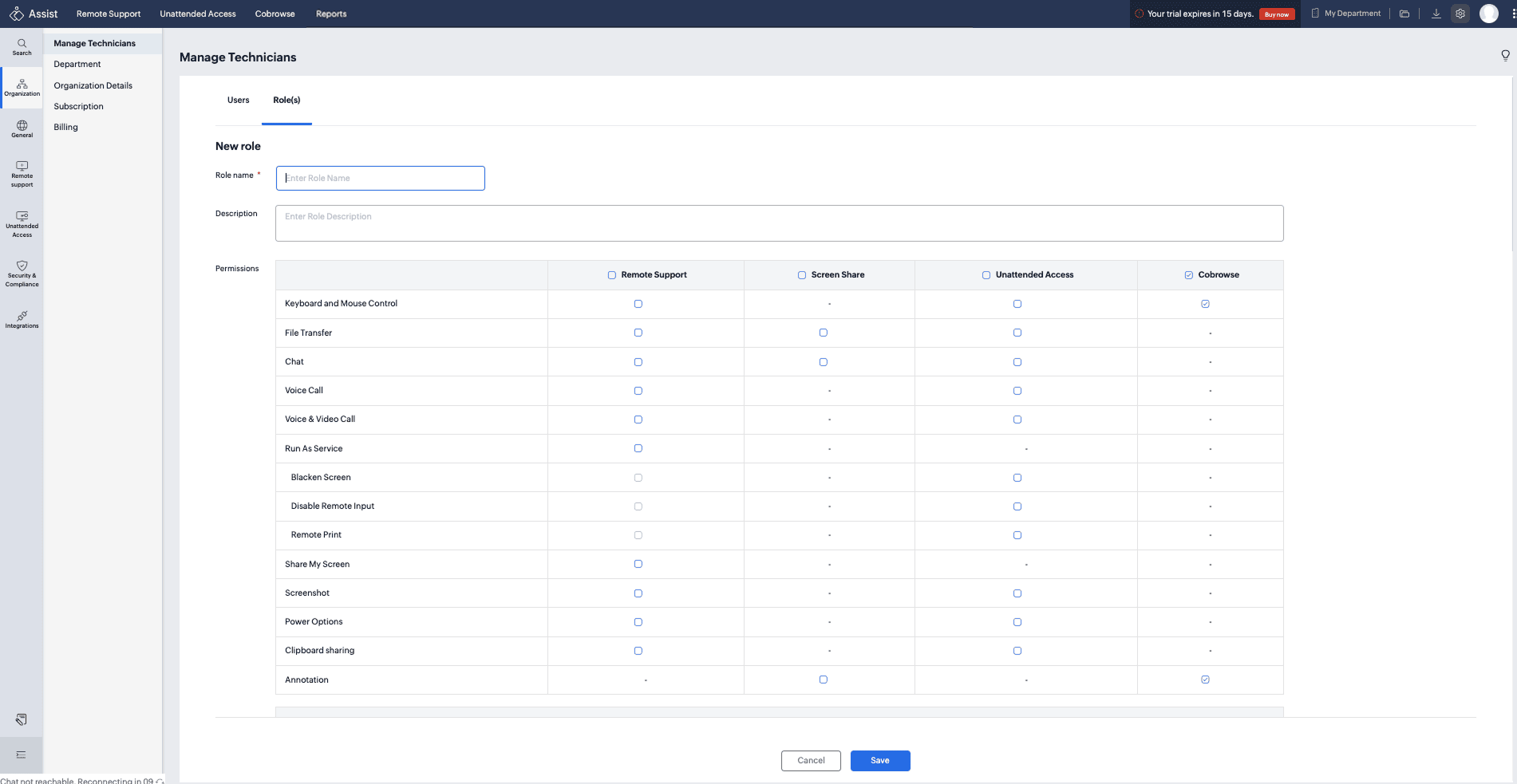The image size is (1517, 784).
Task: Open Unattended Access settings in sidebar
Action: 22,223
